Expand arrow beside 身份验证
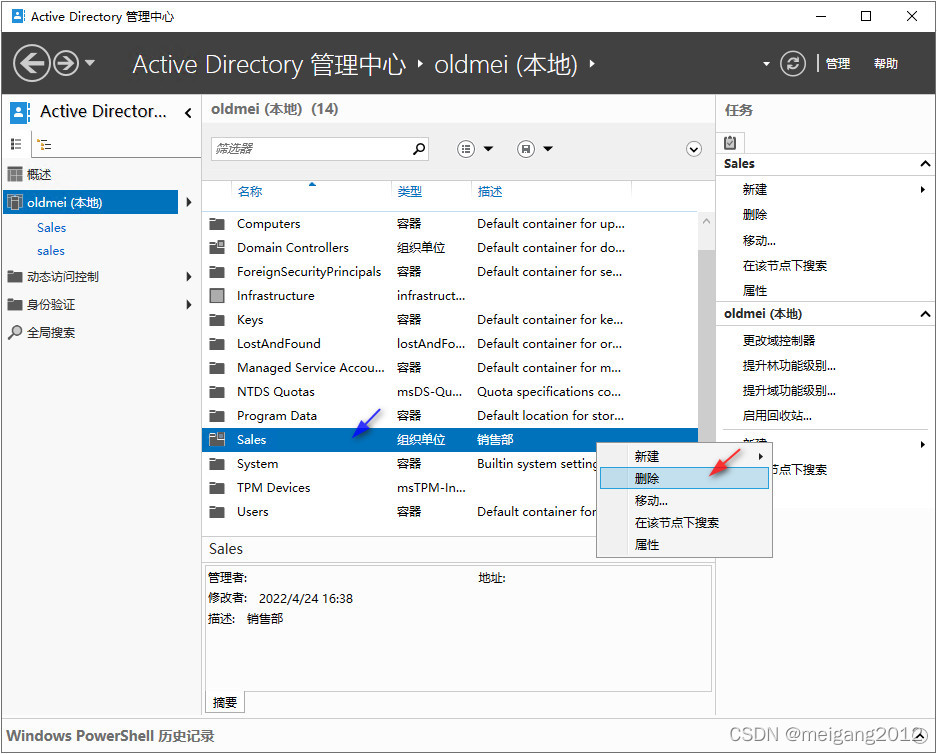The image size is (937, 754). pyautogui.click(x=189, y=305)
